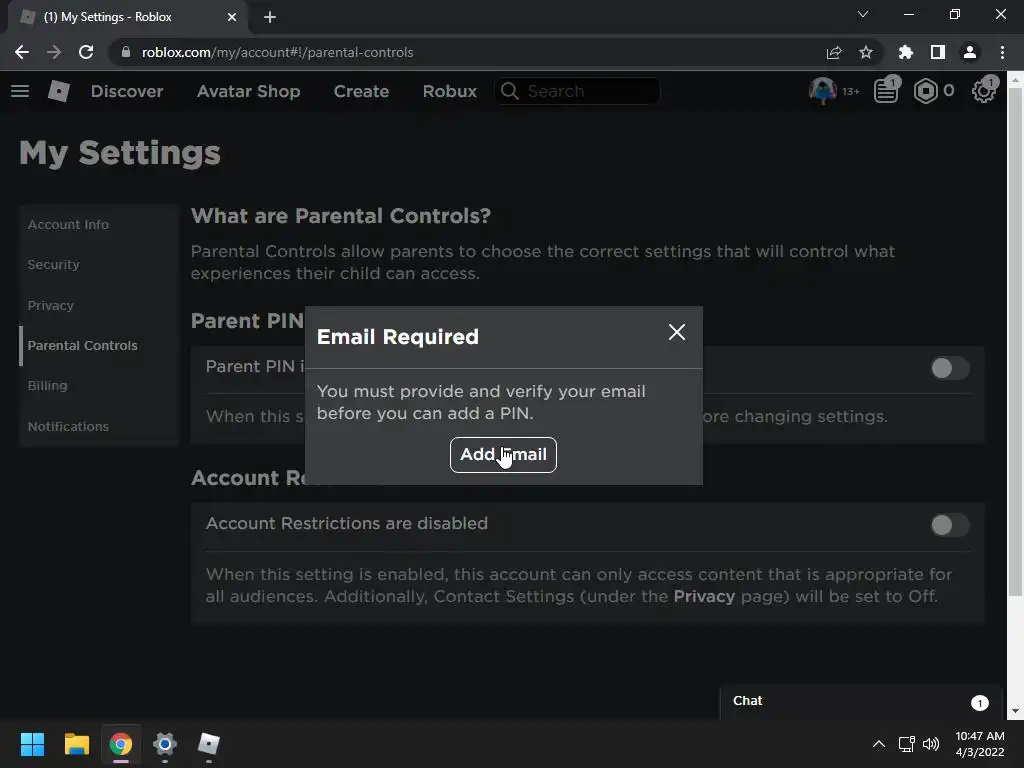Open a new browser tab
The width and height of the screenshot is (1024, 768).
click(270, 17)
